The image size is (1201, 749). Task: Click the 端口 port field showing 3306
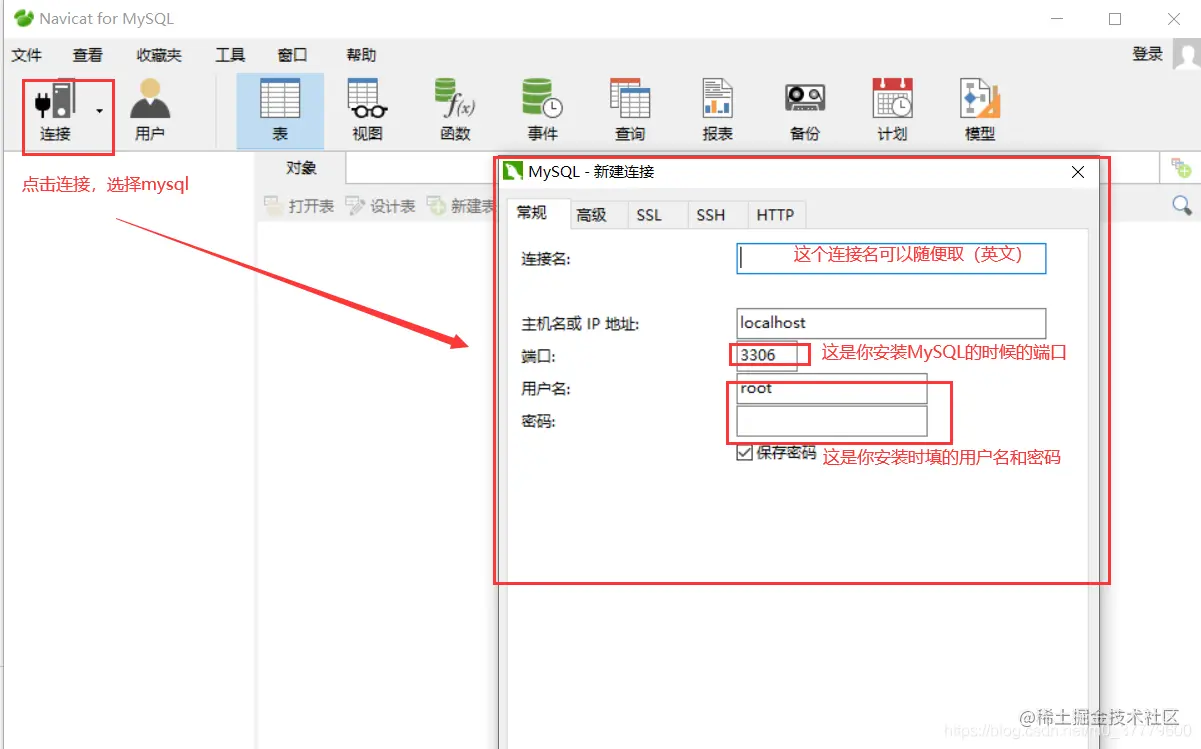(767, 355)
